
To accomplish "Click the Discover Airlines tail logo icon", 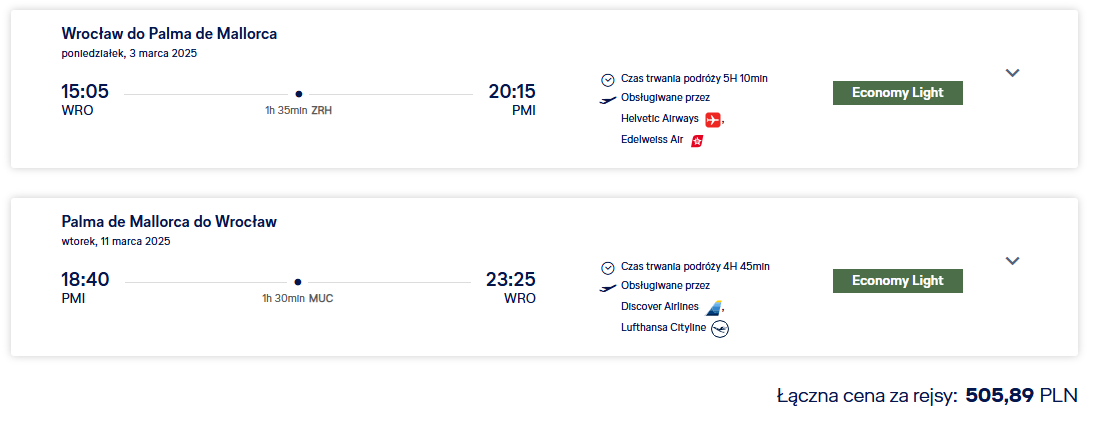I will 714,308.
